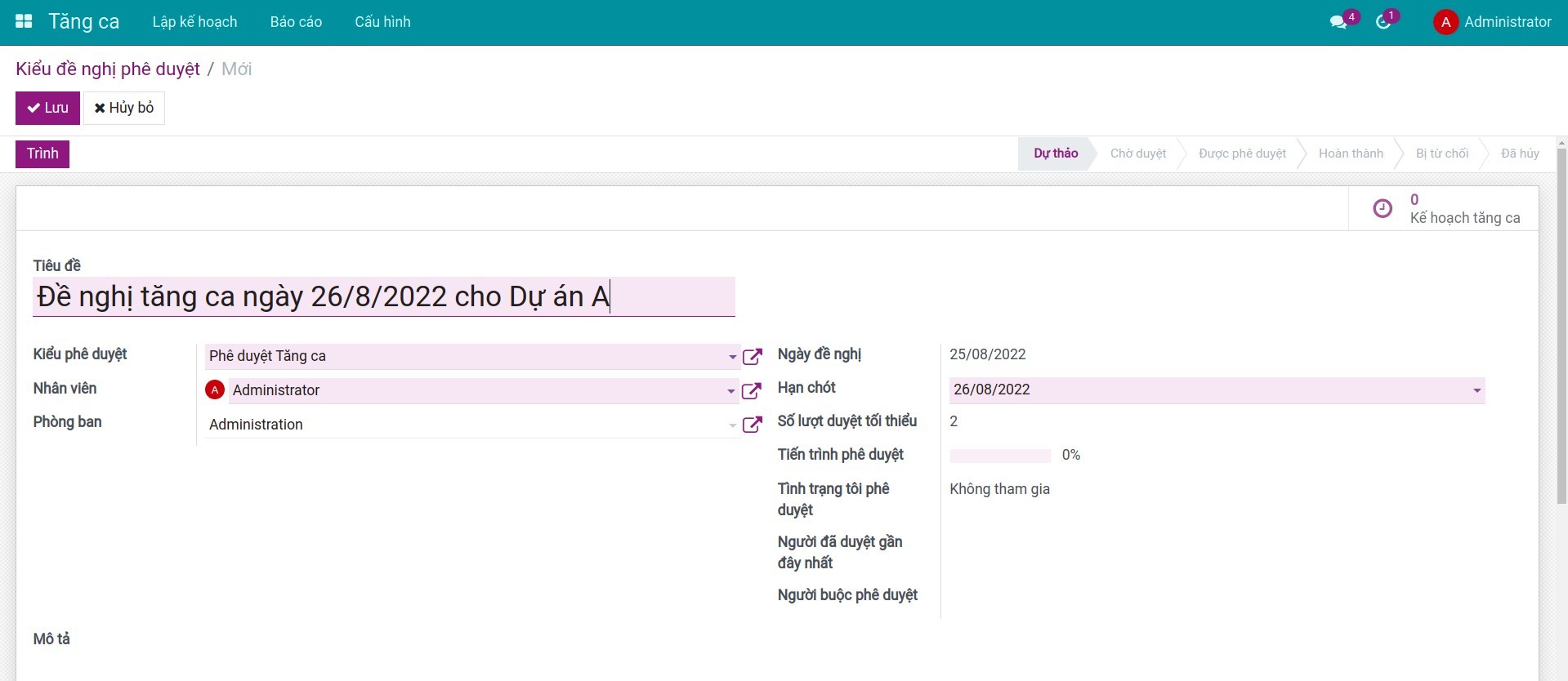
Task: Open the apps grid menu icon
Action: coord(24,22)
